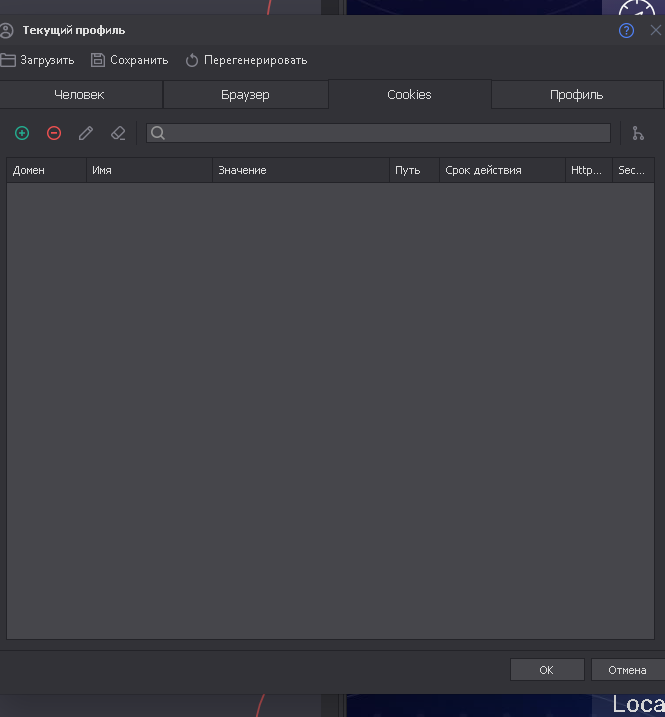
Task: Click the branch icon right of search
Action: tap(638, 133)
